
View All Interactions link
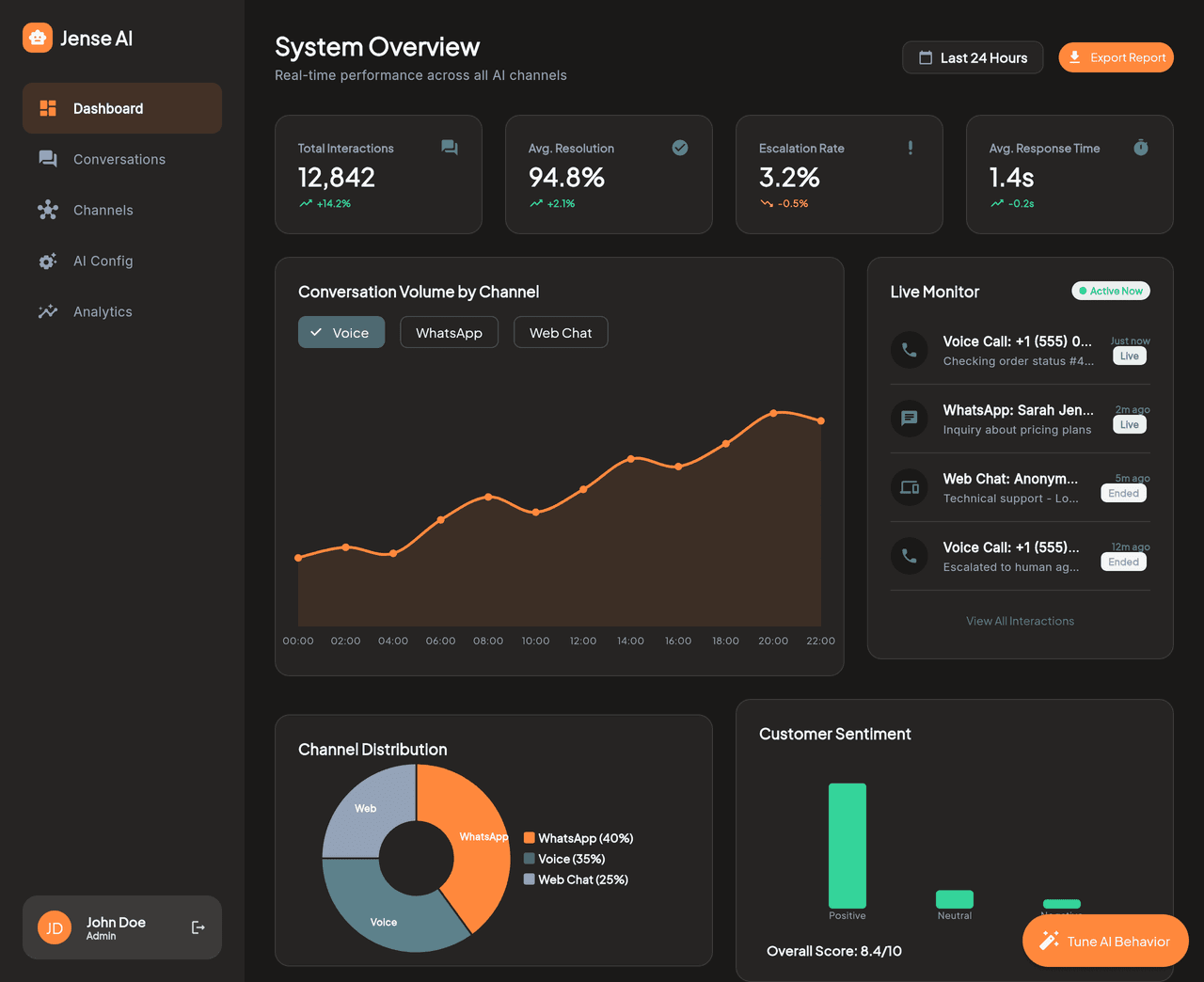[1020, 621]
